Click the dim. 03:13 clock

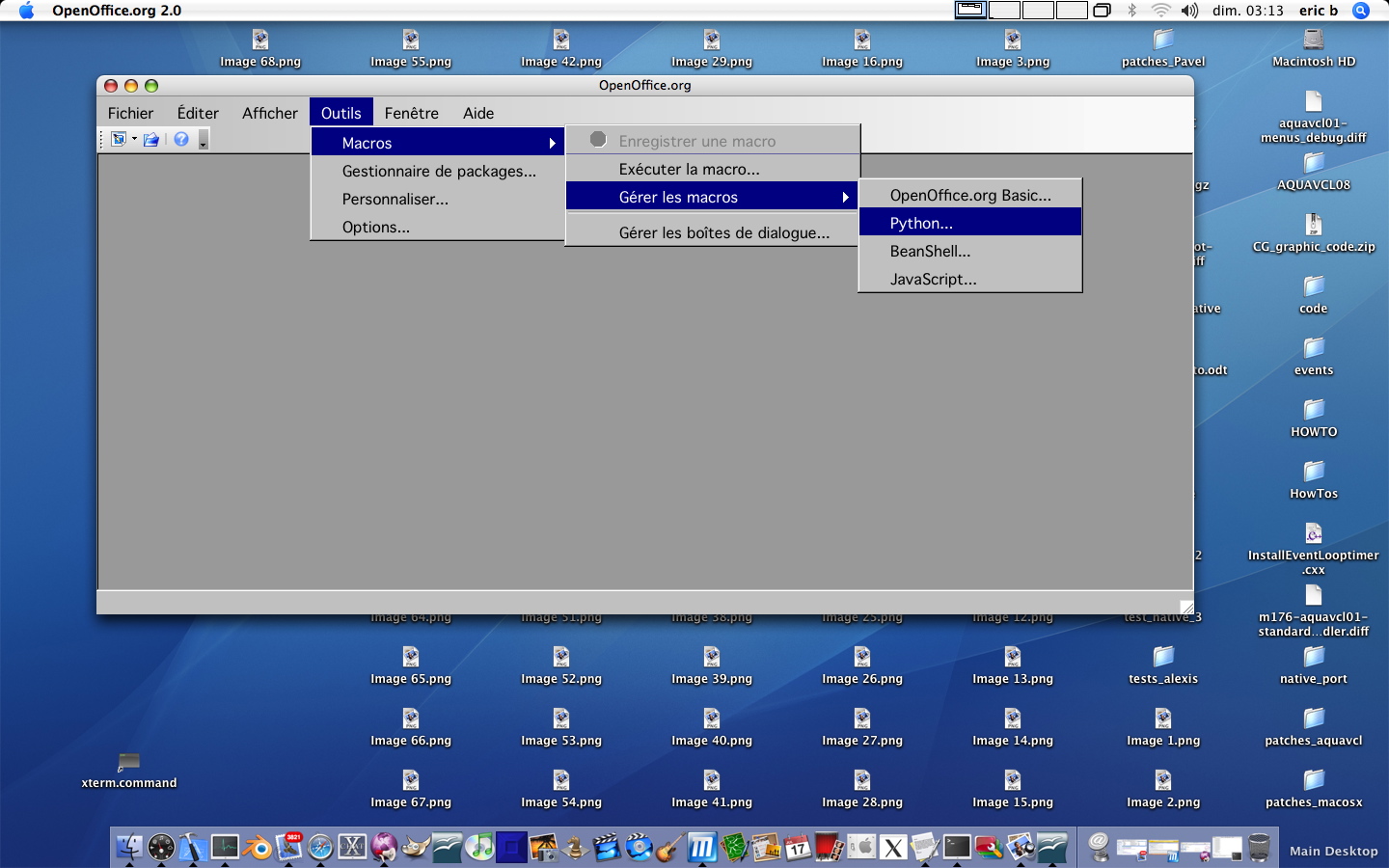[1248, 11]
